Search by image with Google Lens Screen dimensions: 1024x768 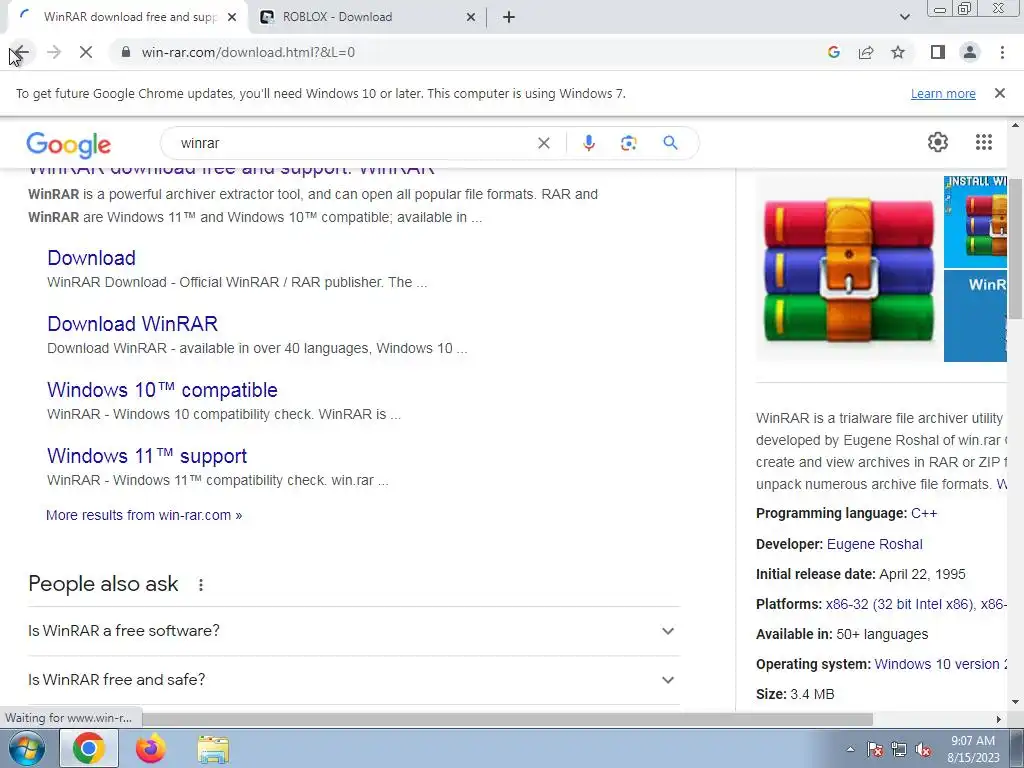tap(628, 143)
